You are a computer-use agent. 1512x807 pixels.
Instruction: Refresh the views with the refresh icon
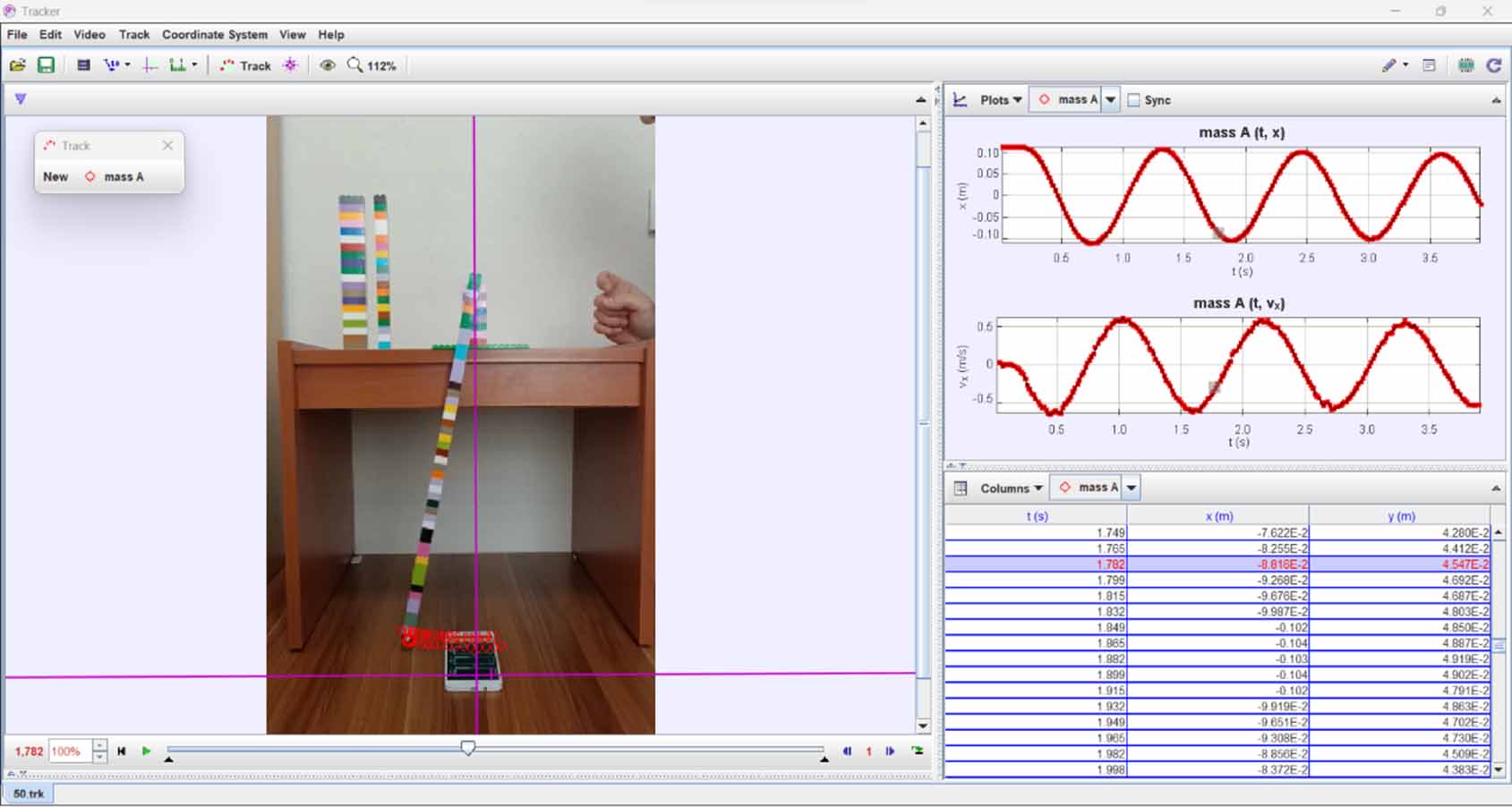(1493, 64)
